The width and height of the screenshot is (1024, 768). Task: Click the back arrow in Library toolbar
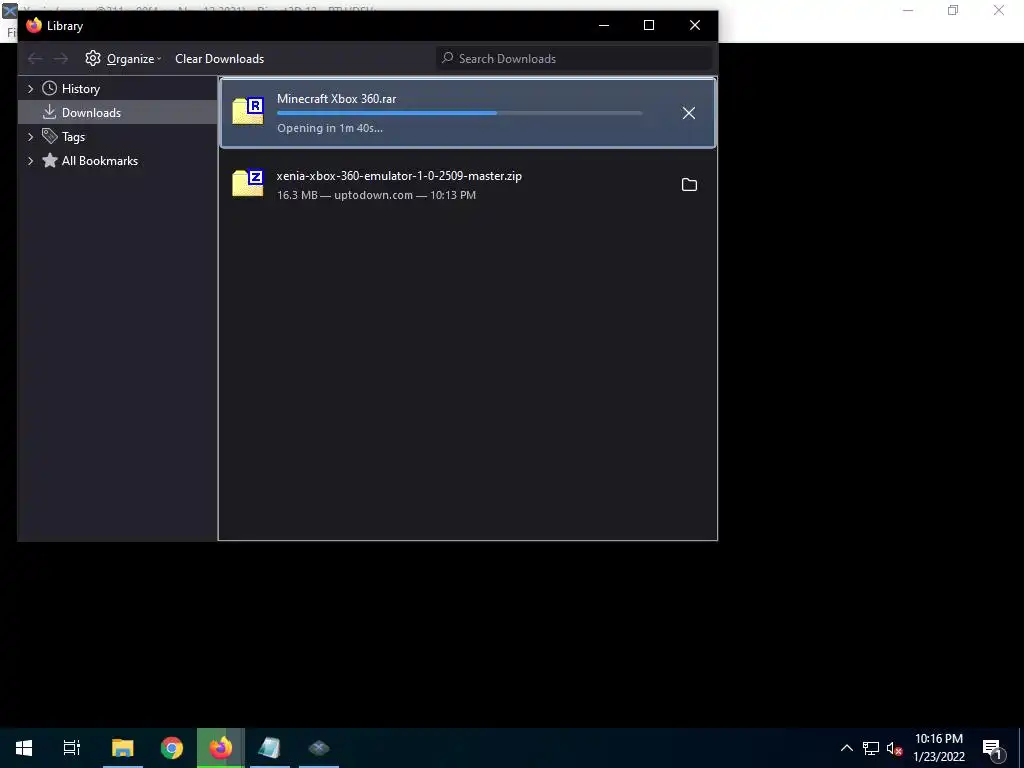click(x=35, y=59)
